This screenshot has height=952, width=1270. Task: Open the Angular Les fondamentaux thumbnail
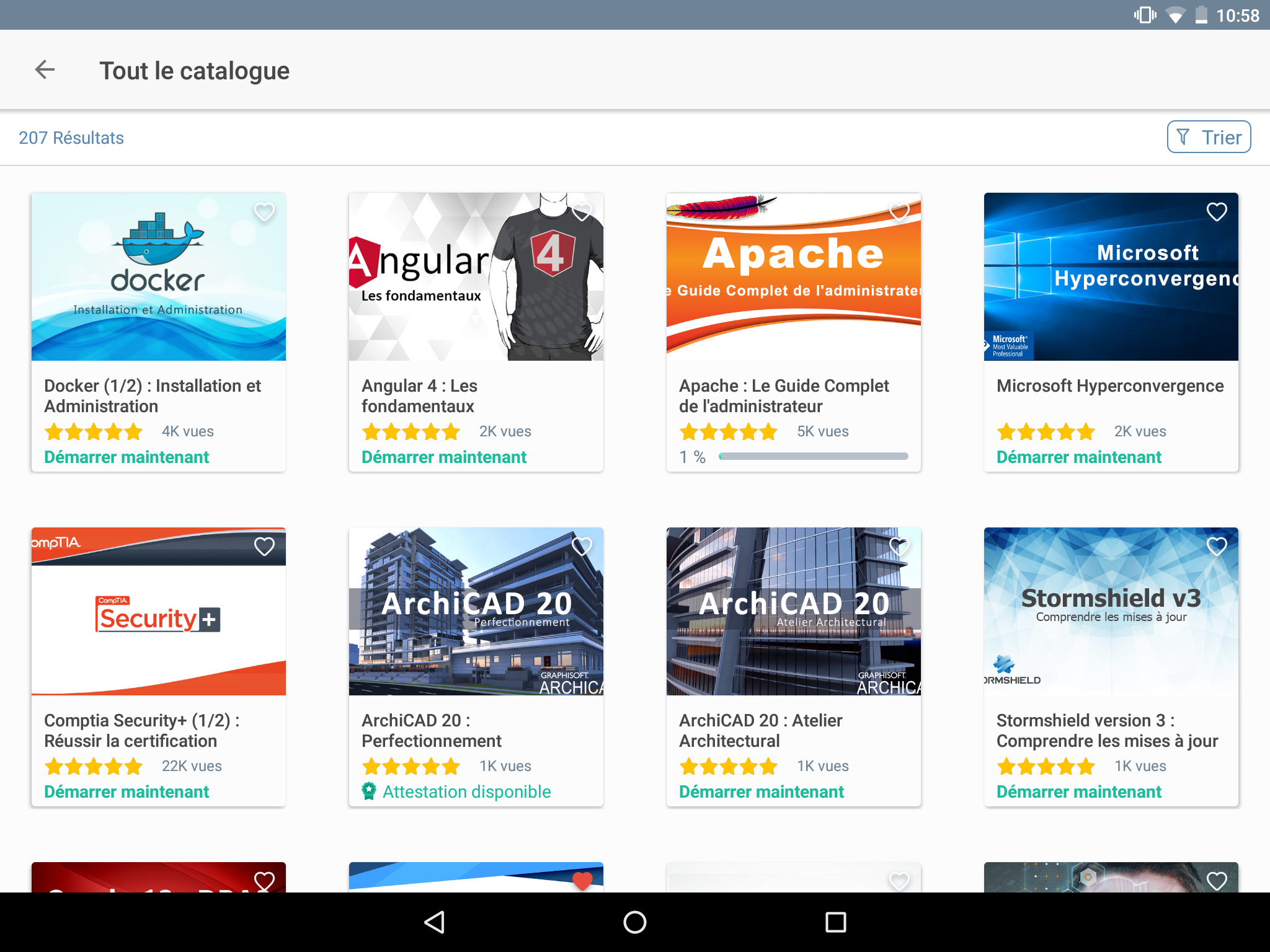tap(476, 277)
